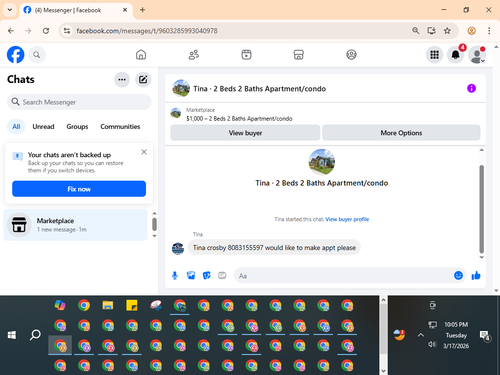Open File Explorer from the taskbar
Image resolution: width=500 pixels, height=375 pixels.
click(108, 305)
